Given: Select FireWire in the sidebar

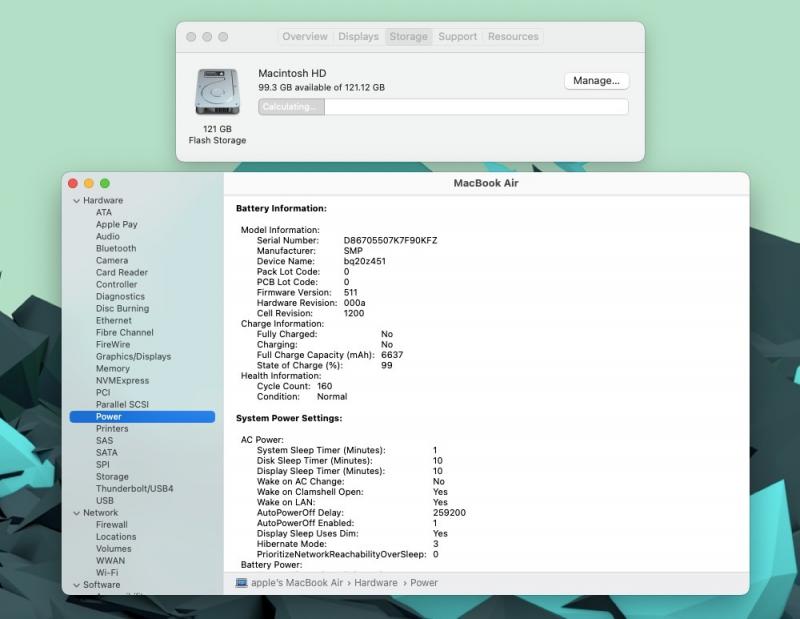Looking at the screenshot, I should (x=113, y=344).
